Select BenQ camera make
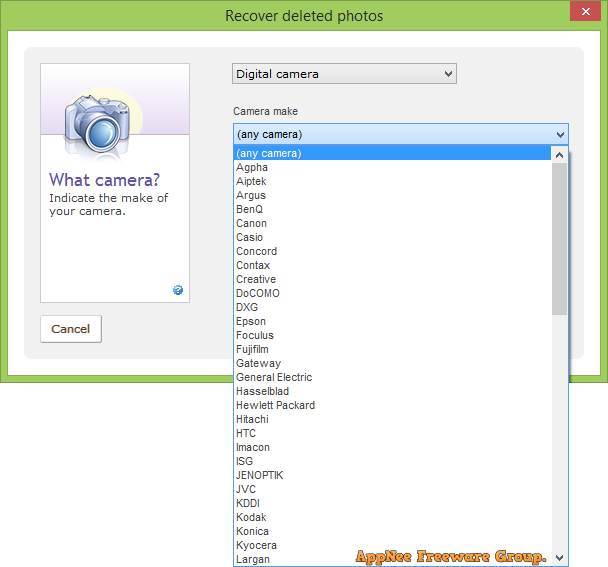 tap(392, 209)
